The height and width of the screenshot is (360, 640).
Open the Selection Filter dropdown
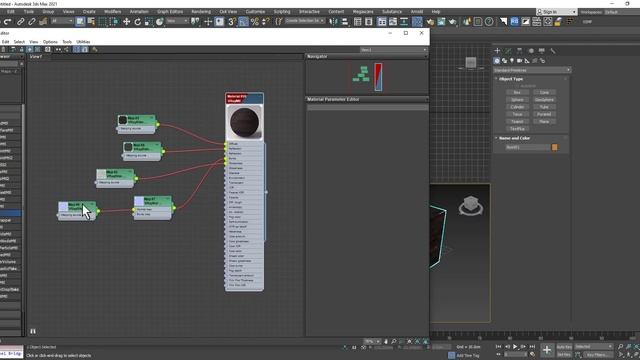coord(62,21)
